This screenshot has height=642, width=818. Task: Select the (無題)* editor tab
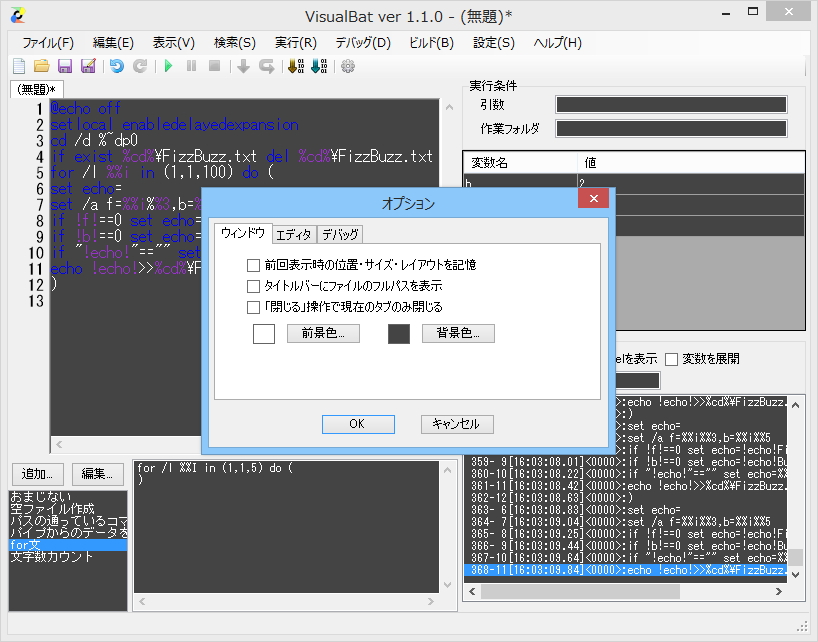pyautogui.click(x=37, y=89)
